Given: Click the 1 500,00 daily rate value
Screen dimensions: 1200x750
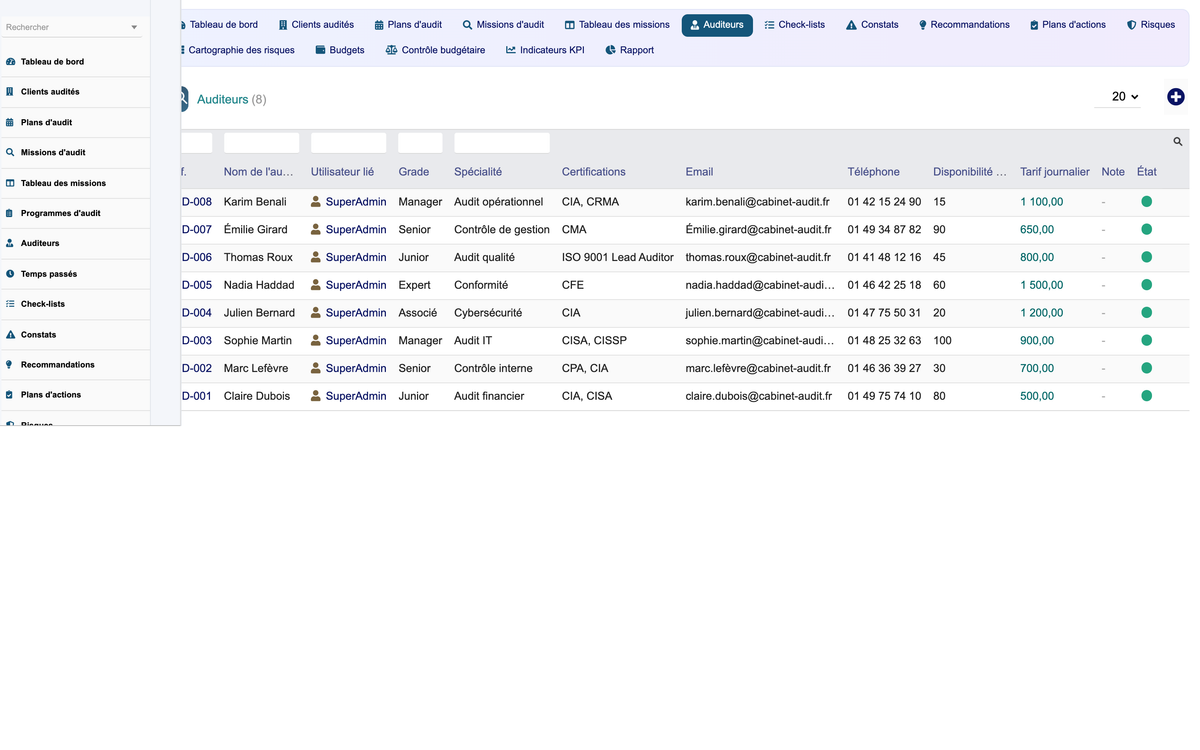Looking at the screenshot, I should tap(1042, 285).
